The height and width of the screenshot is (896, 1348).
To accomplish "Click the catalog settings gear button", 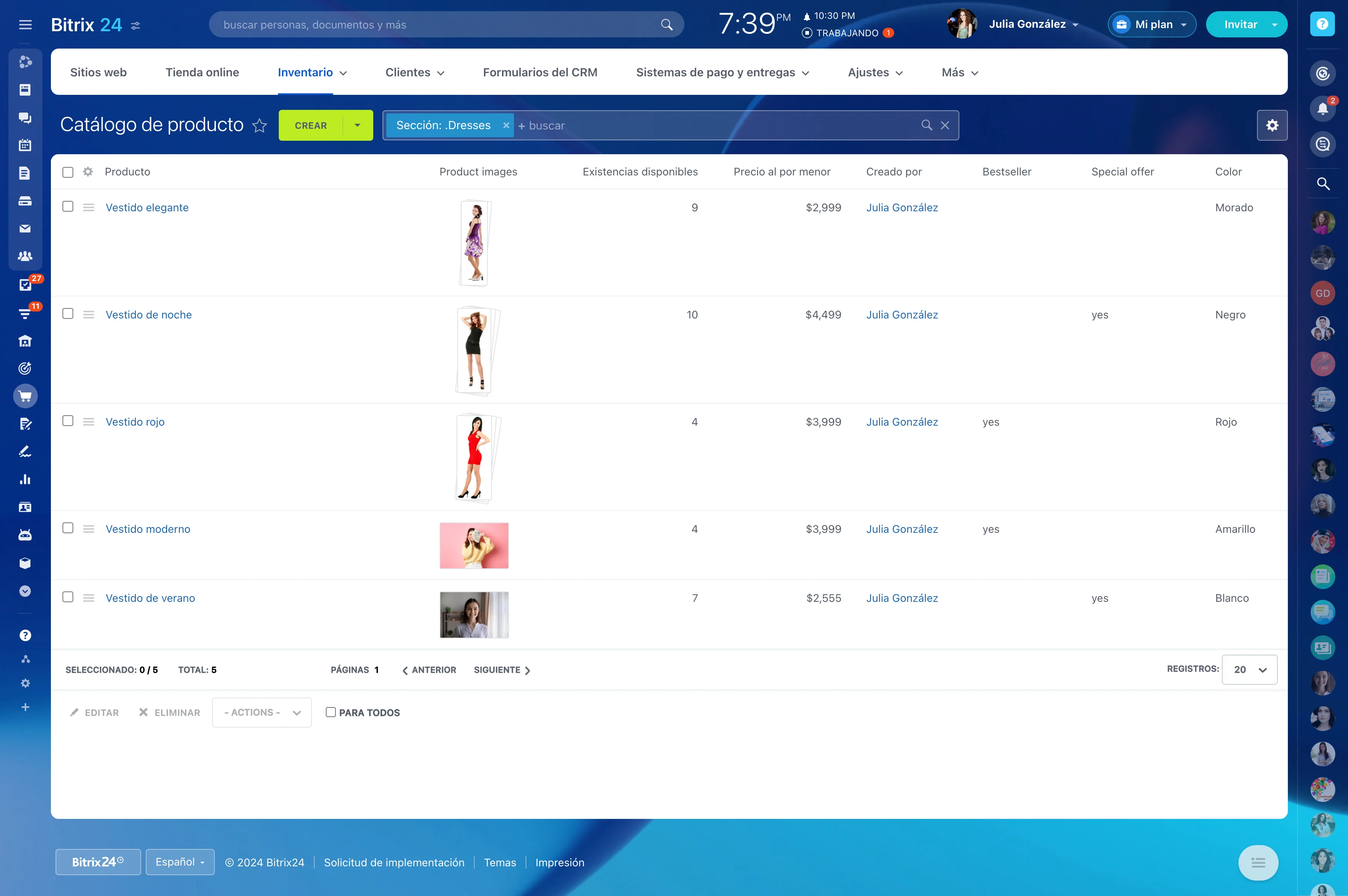I will tap(1272, 125).
